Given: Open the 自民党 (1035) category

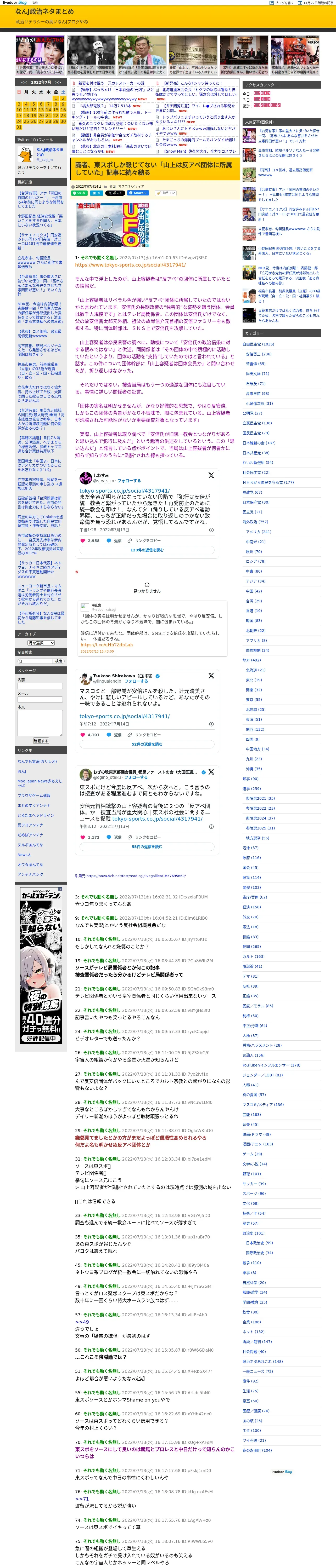Looking at the screenshot, I should pyautogui.click(x=259, y=344).
